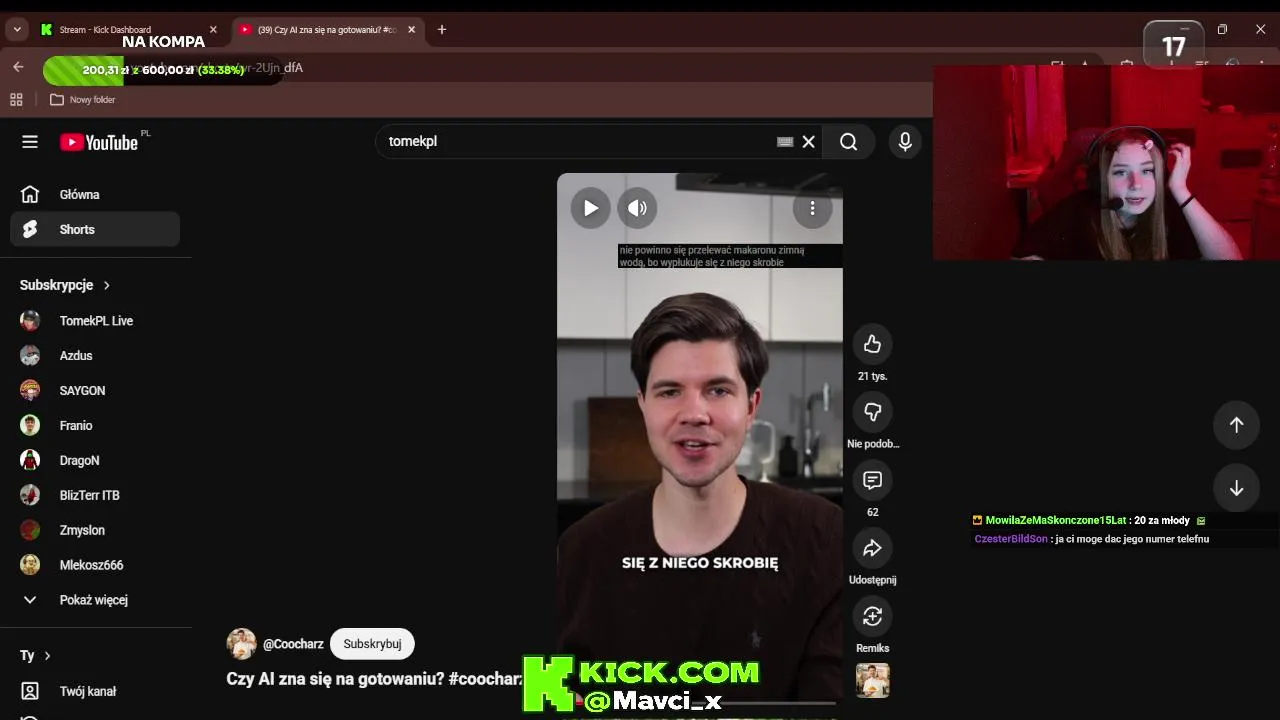Open SAYGON subscription channel
Viewport: 1280px width, 720px height.
[x=95, y=390]
